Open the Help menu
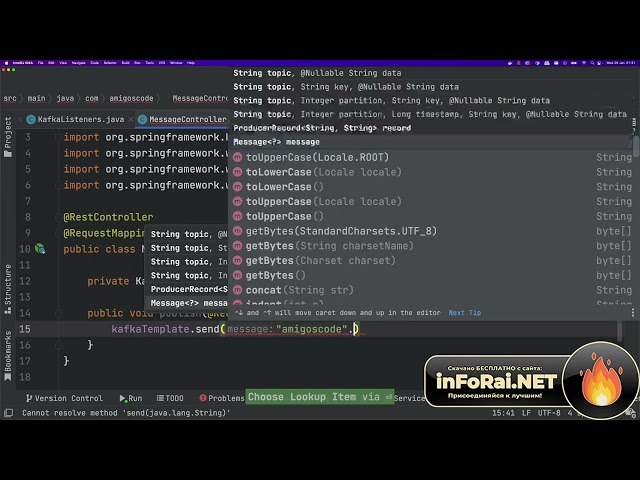The width and height of the screenshot is (640, 480). 191,63
